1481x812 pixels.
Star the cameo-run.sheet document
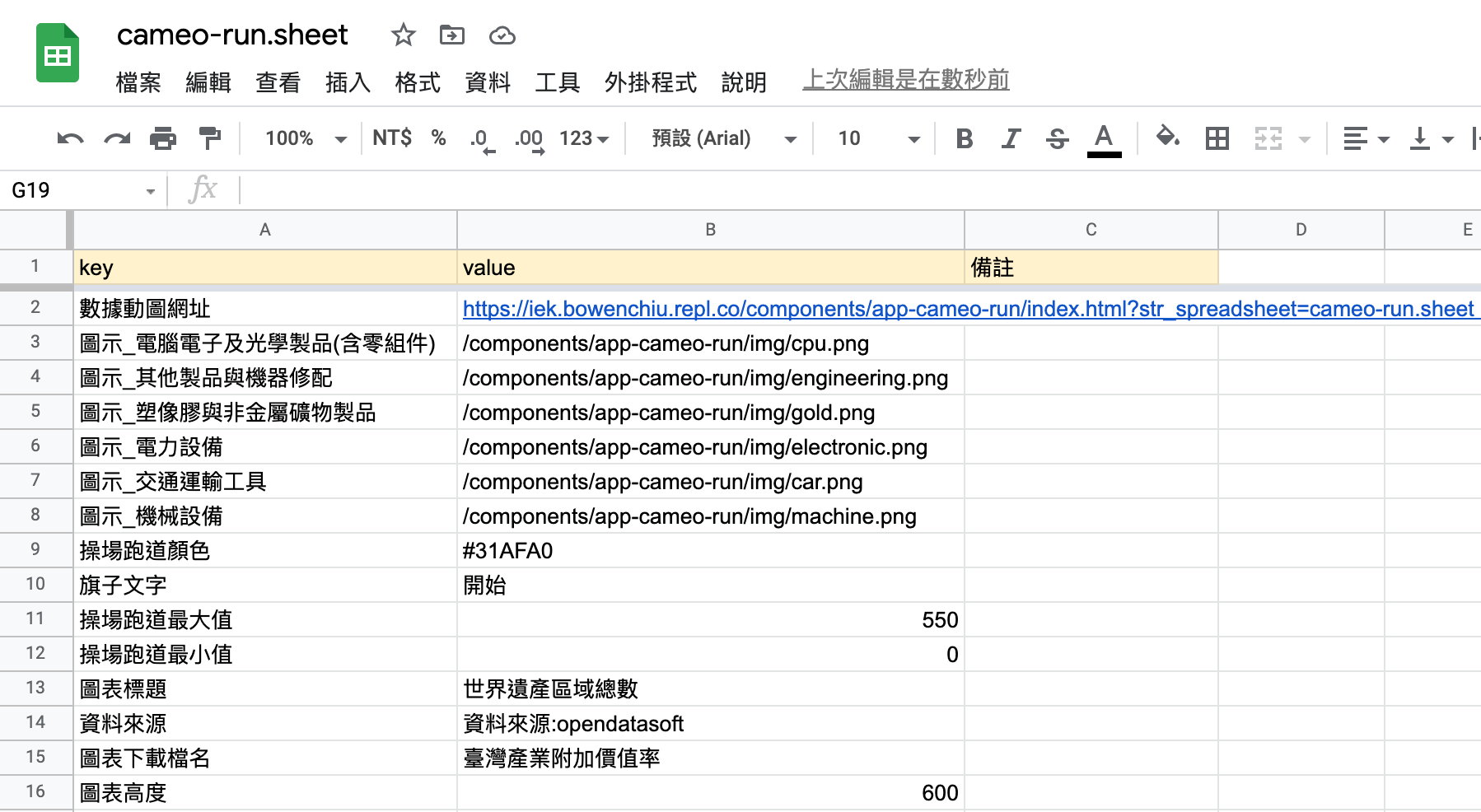(403, 35)
